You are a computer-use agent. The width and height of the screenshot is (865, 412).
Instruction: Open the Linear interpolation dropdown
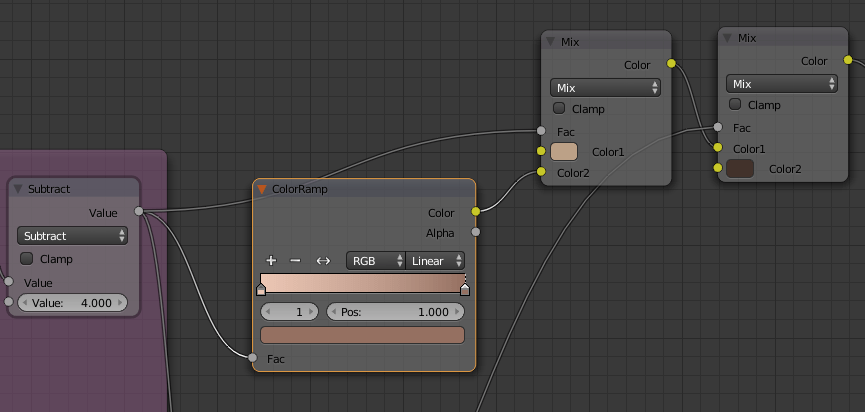click(x=435, y=261)
